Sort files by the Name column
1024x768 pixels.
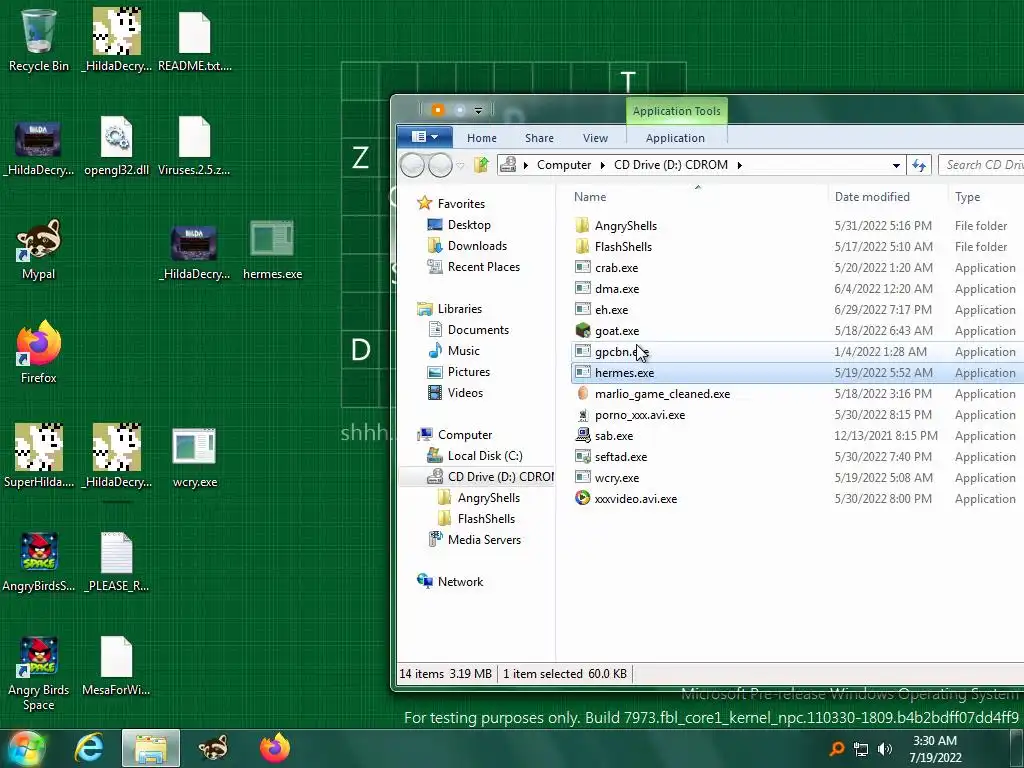tap(693, 197)
